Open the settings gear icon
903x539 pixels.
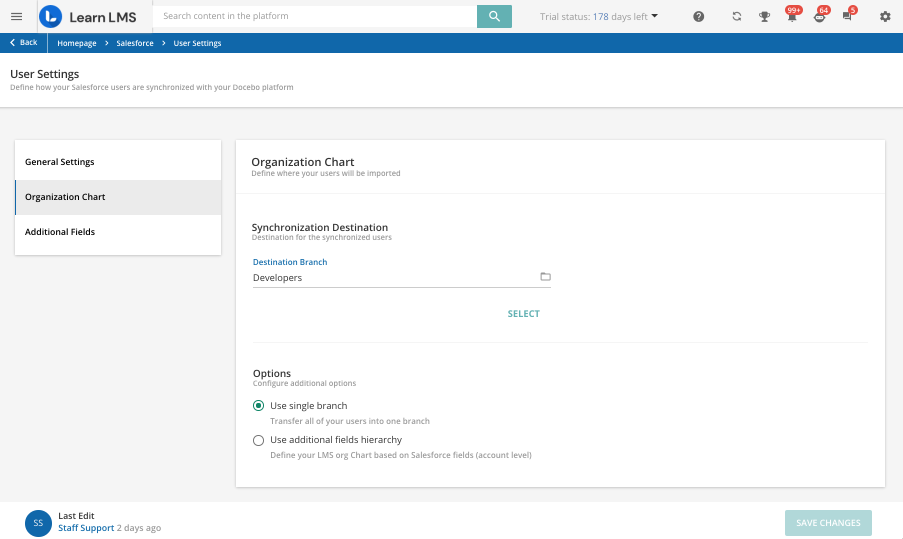click(885, 17)
